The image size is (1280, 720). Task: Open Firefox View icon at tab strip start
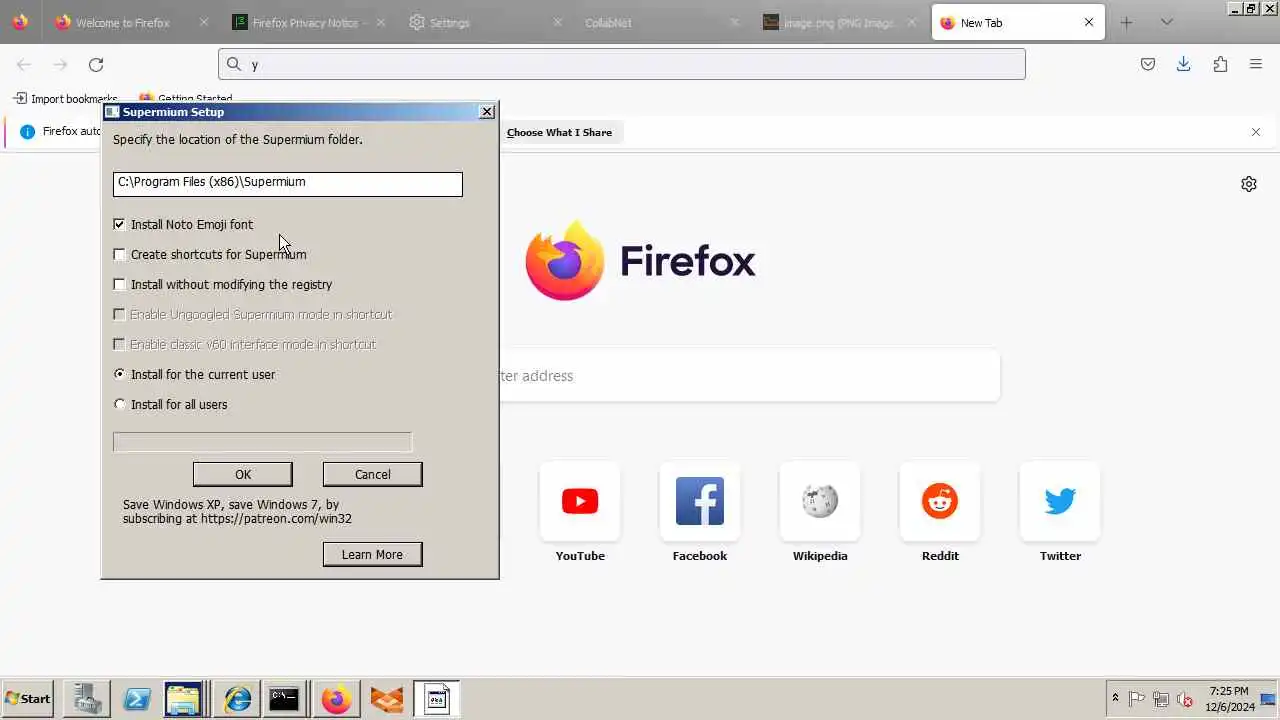(20, 22)
